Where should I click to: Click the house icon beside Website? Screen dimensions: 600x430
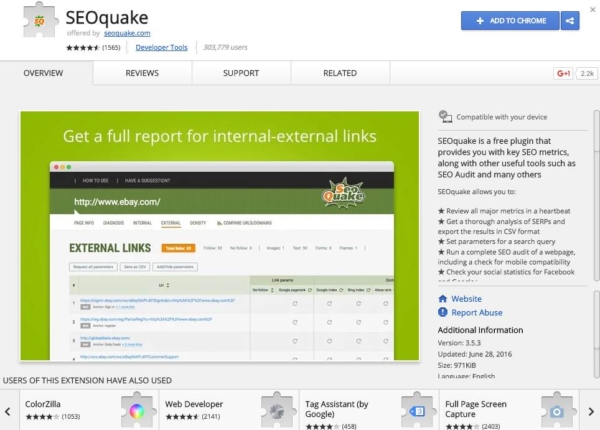443,298
